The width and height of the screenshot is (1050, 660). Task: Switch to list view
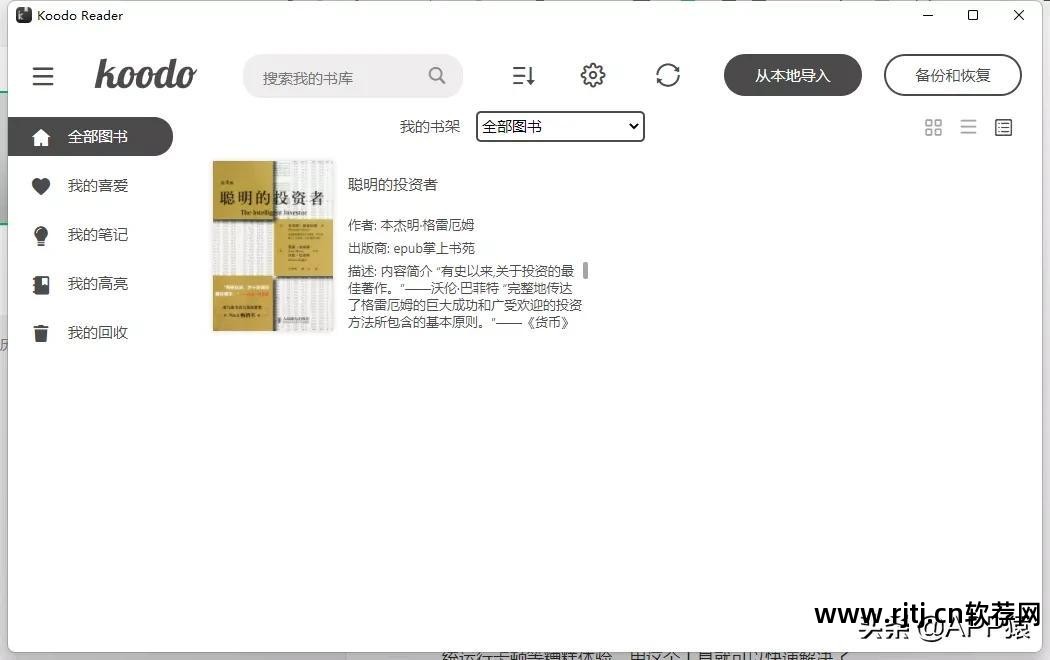coord(968,127)
